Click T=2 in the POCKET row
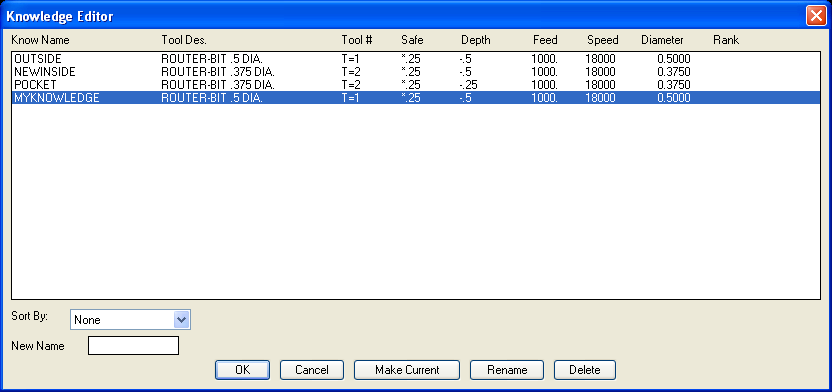 click(351, 85)
